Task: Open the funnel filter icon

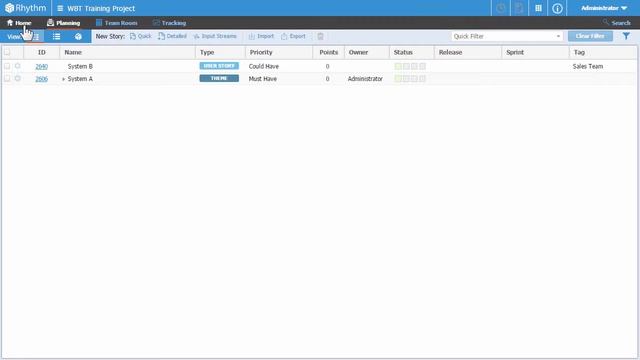Action: point(626,36)
